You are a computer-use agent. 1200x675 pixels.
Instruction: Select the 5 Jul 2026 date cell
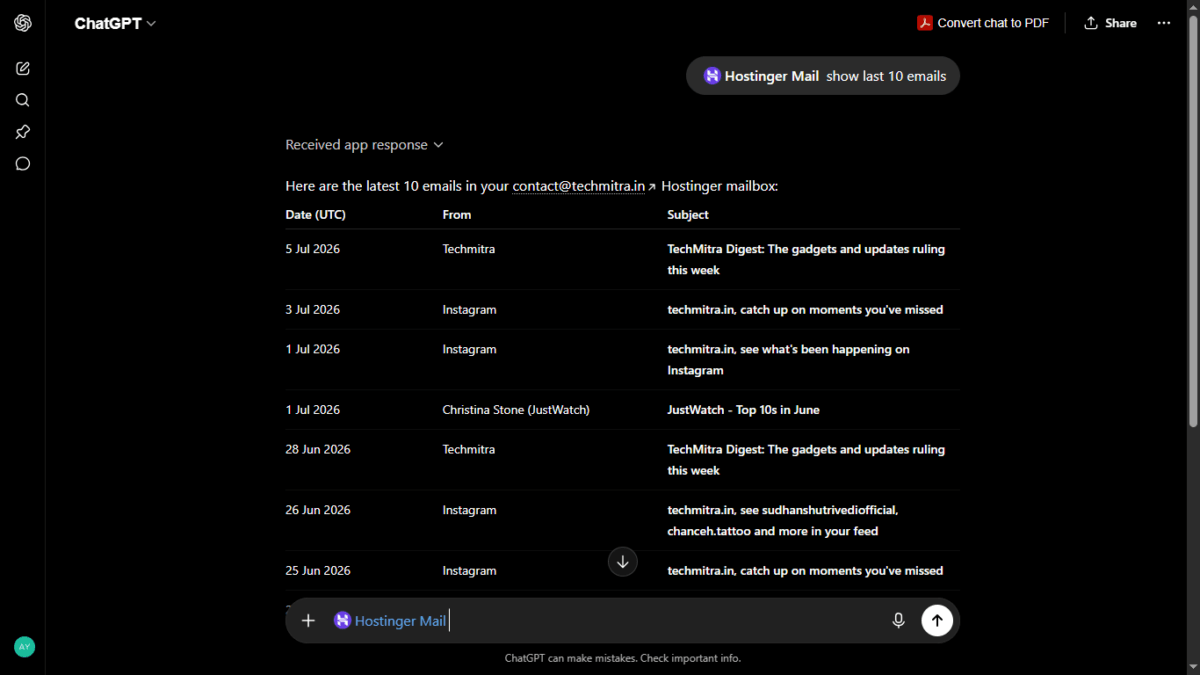(312, 249)
